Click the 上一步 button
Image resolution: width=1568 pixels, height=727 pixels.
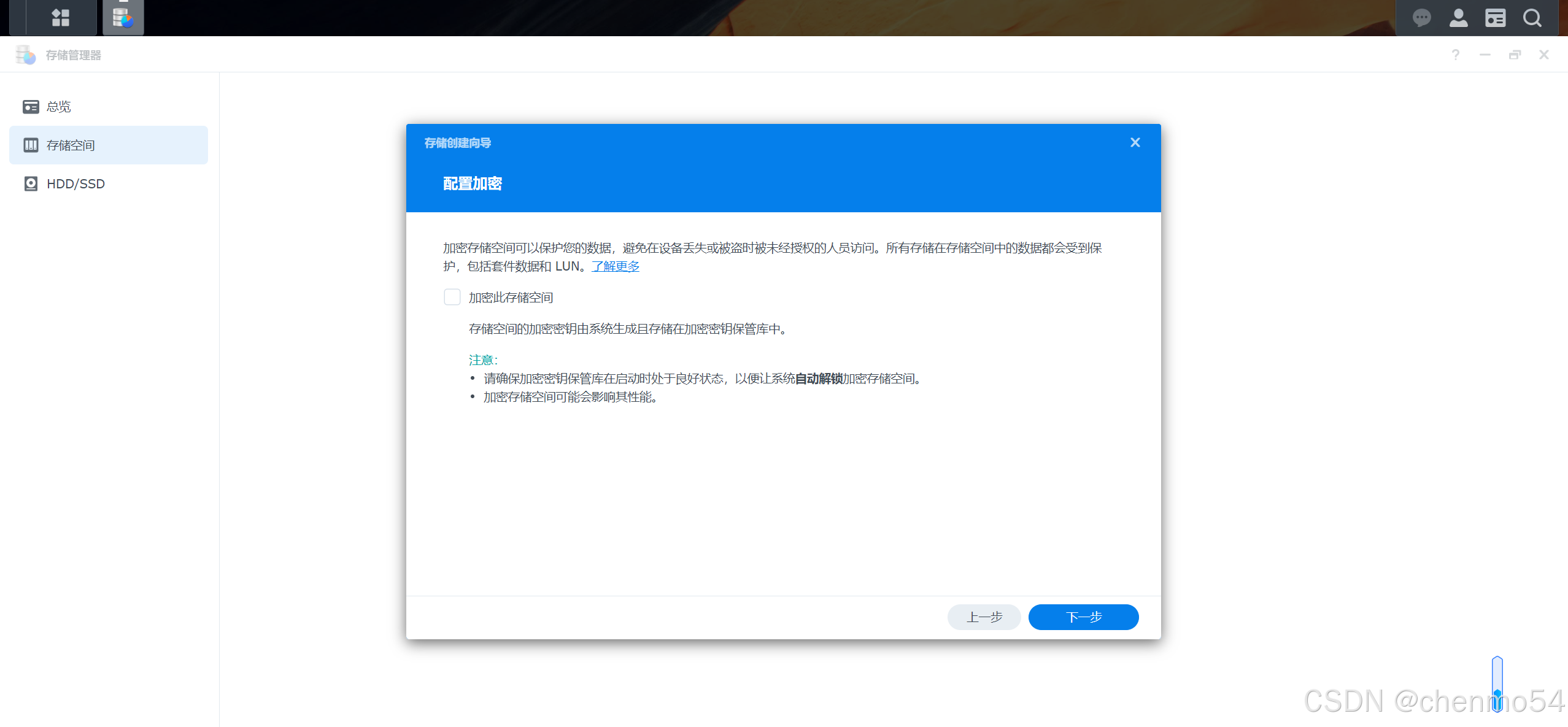click(x=984, y=617)
